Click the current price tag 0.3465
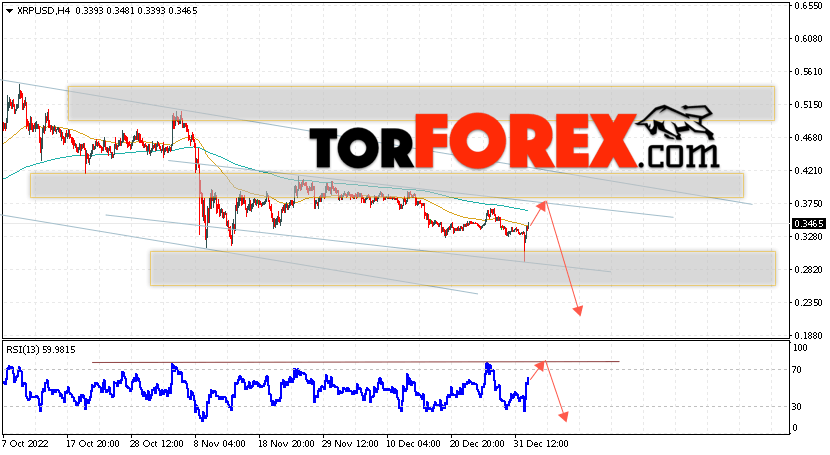 (808, 224)
